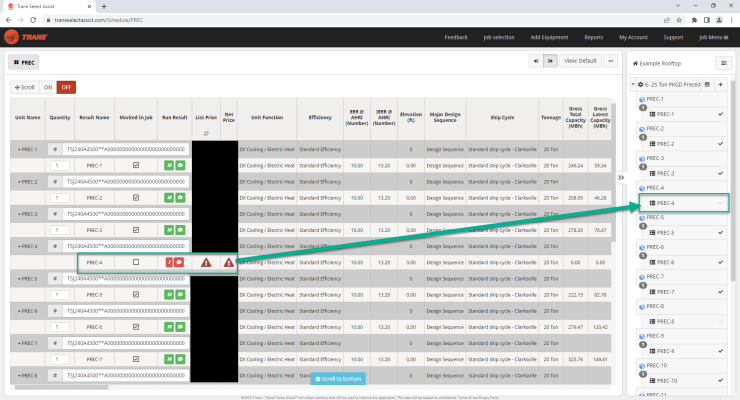Collapse the 6-25 Ton PKGD Preced tree node

(633, 84)
